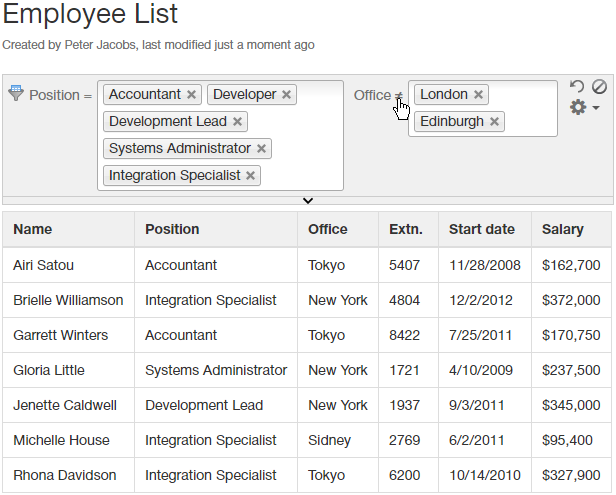
Task: Remove Integration Specialist from Position filter
Action: [251, 176]
